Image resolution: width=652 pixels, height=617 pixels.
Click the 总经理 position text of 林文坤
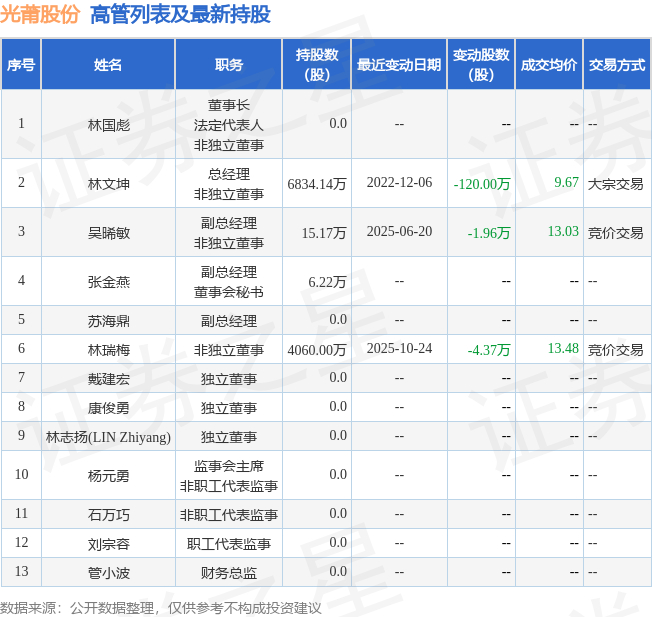coord(229,174)
